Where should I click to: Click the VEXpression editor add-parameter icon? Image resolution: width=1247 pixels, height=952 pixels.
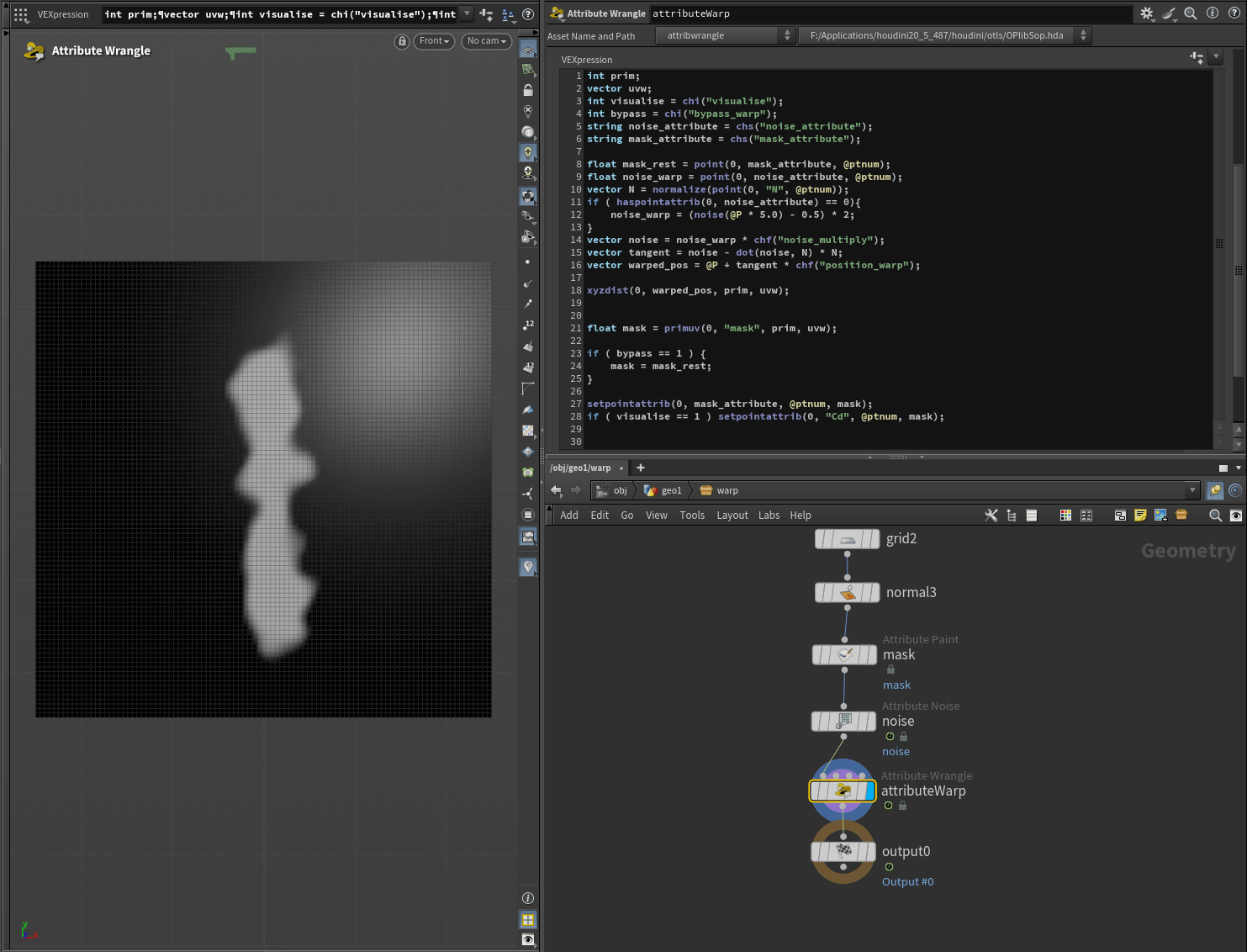coord(1197,57)
